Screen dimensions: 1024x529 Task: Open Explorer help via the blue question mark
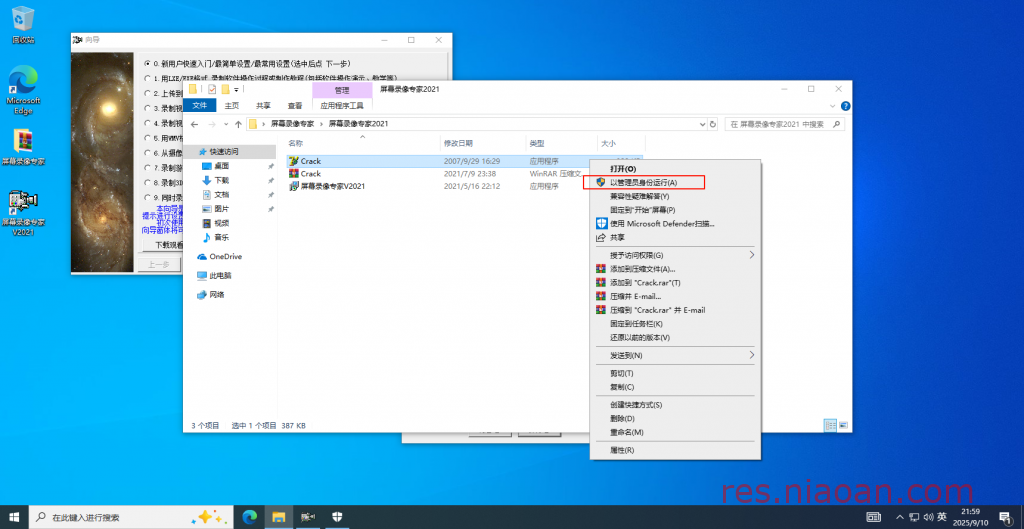tap(845, 105)
